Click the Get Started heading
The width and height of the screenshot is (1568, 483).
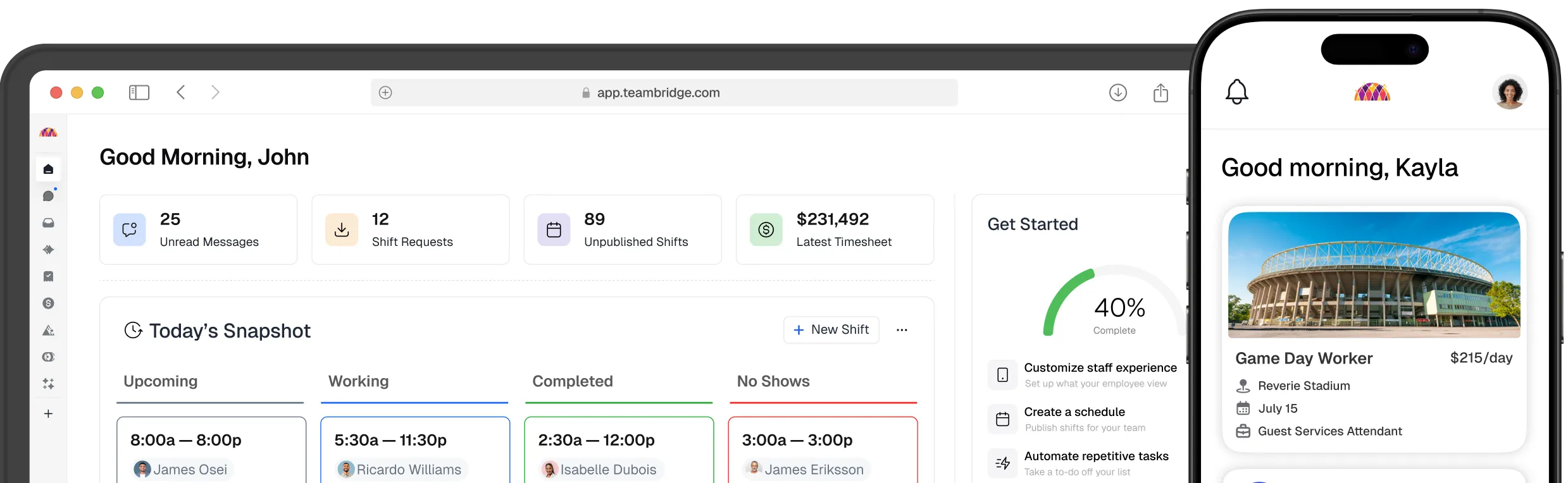click(x=1033, y=224)
